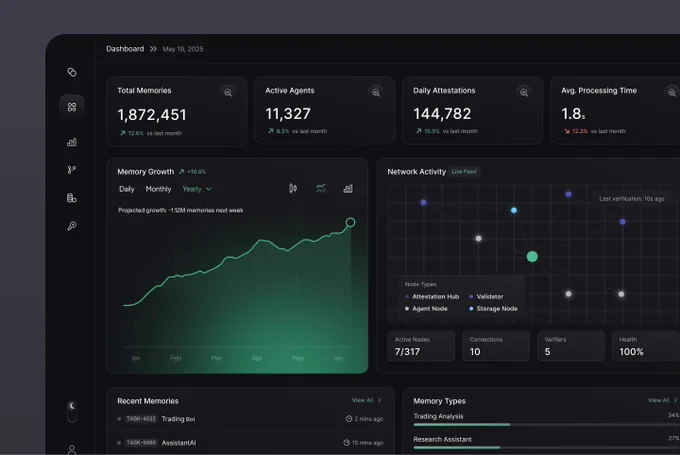Open the TASK-4532 Trading Bot row

(x=250, y=419)
